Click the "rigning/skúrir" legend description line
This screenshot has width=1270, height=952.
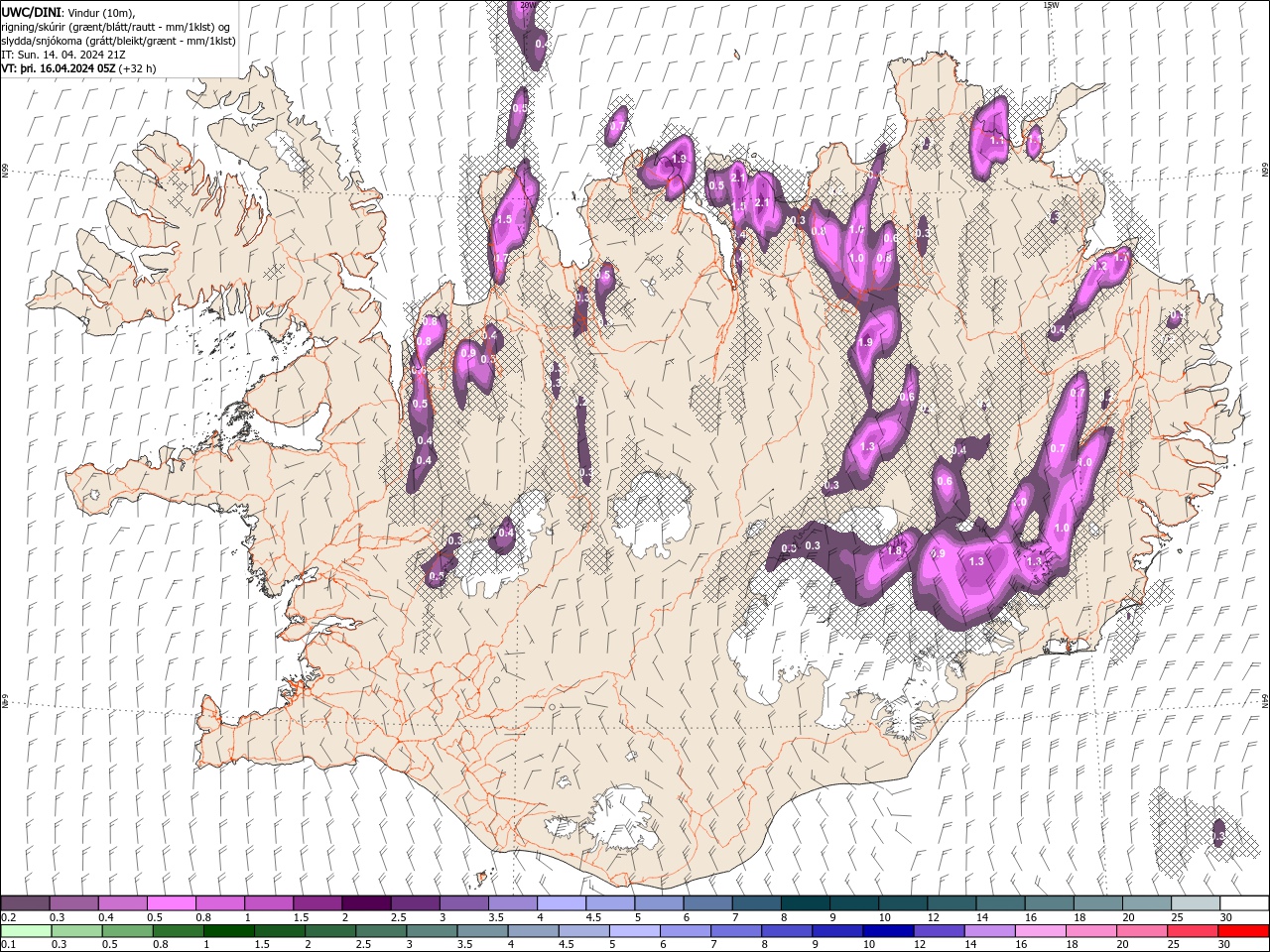[x=116, y=27]
